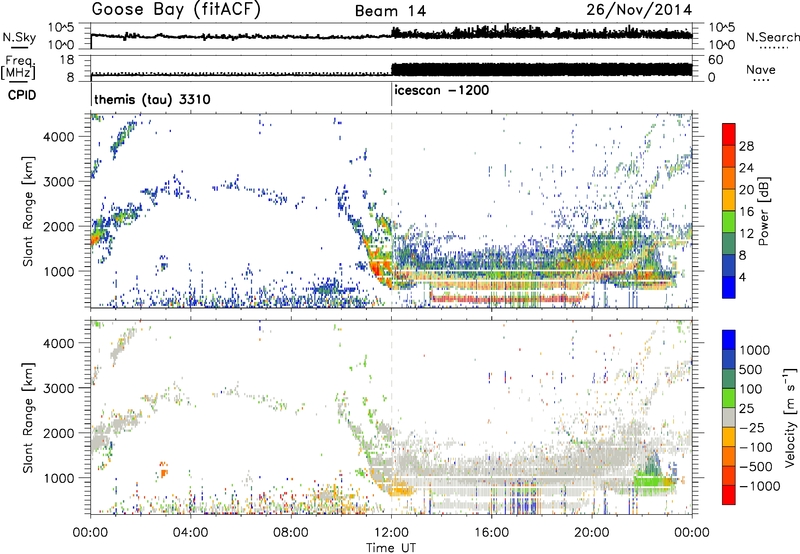
Task: Click the '04:00' time axis tick label
Action: click(x=190, y=533)
